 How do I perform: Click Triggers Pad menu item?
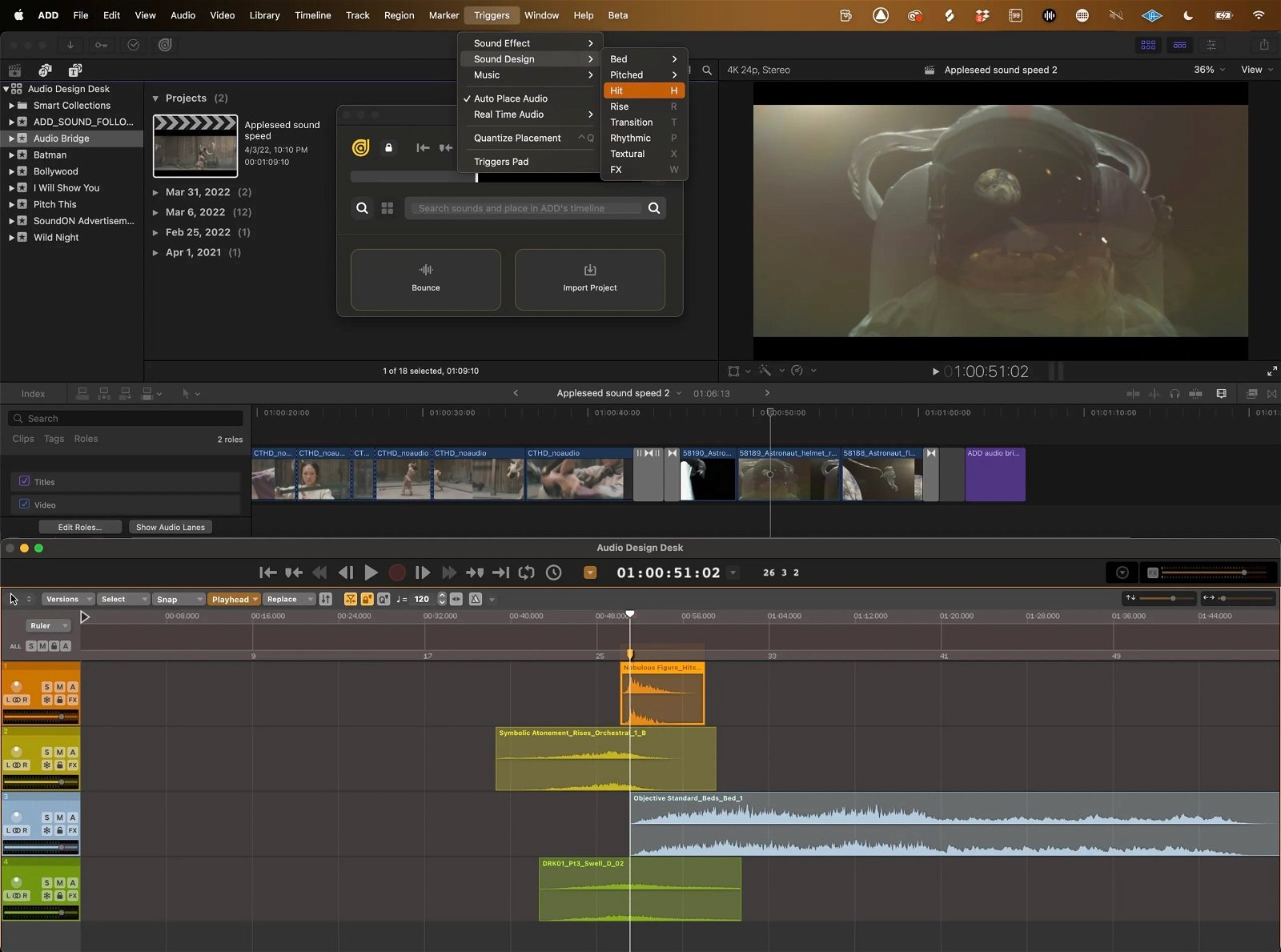(x=529, y=162)
